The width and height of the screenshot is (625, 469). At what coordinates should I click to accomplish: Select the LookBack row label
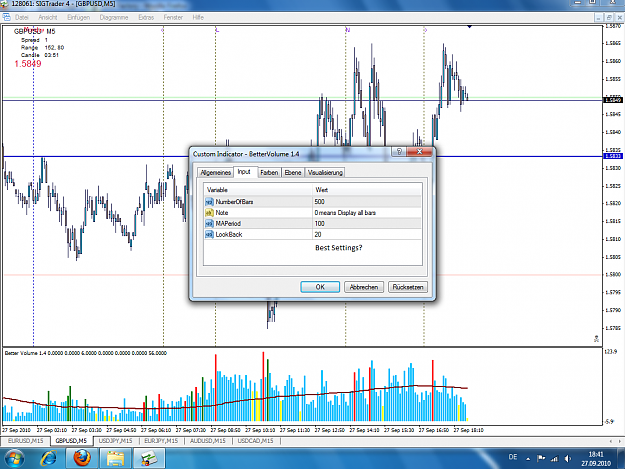[229, 234]
